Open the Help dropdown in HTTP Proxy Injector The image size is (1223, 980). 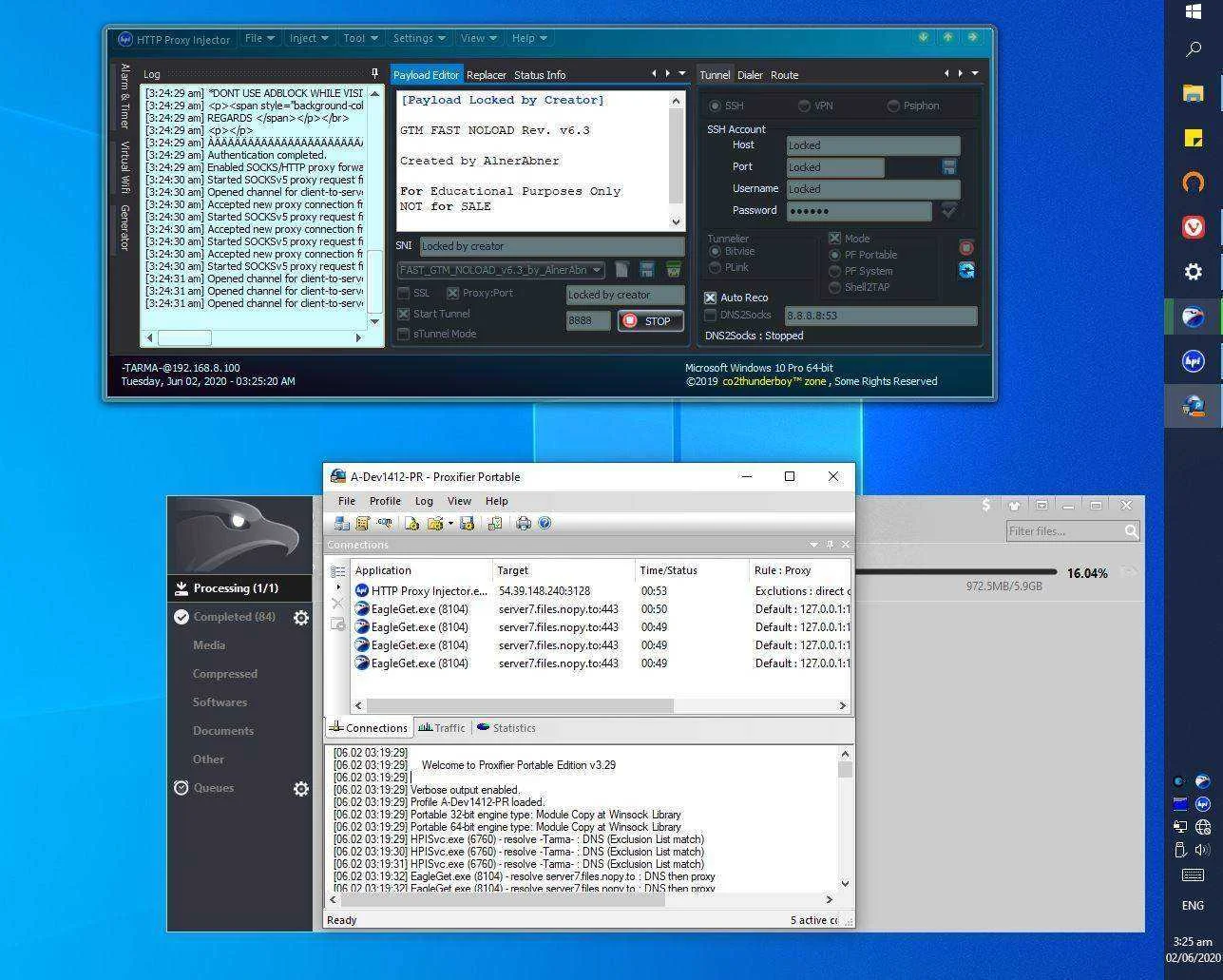pos(529,38)
